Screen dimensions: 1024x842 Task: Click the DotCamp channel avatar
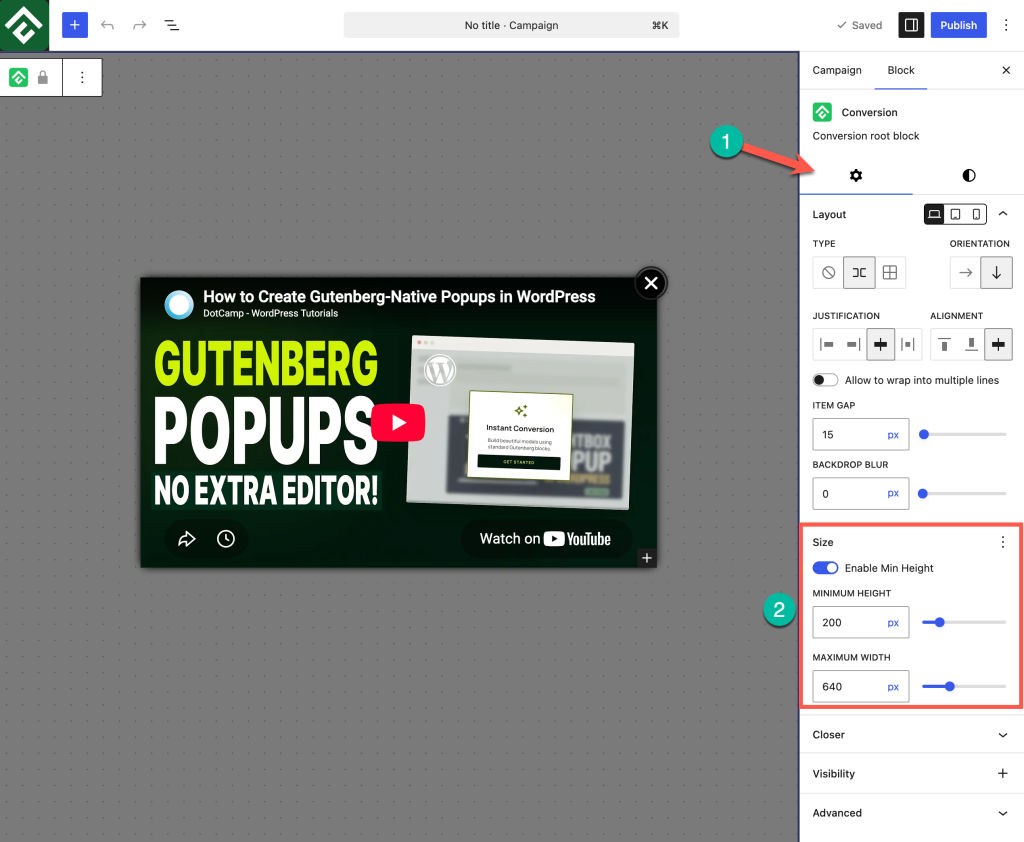[x=179, y=304]
